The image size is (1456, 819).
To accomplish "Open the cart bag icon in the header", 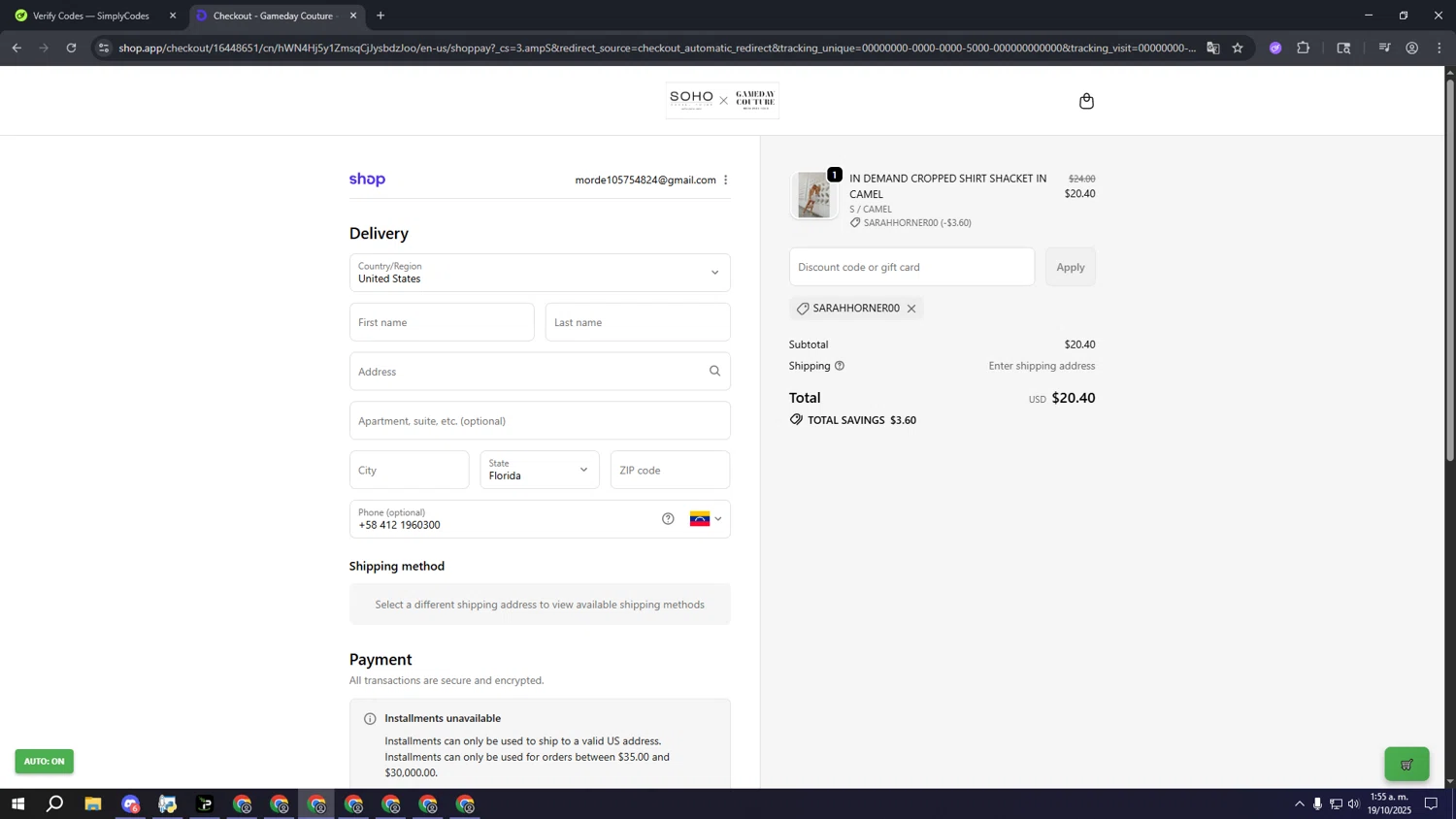I will [1086, 101].
